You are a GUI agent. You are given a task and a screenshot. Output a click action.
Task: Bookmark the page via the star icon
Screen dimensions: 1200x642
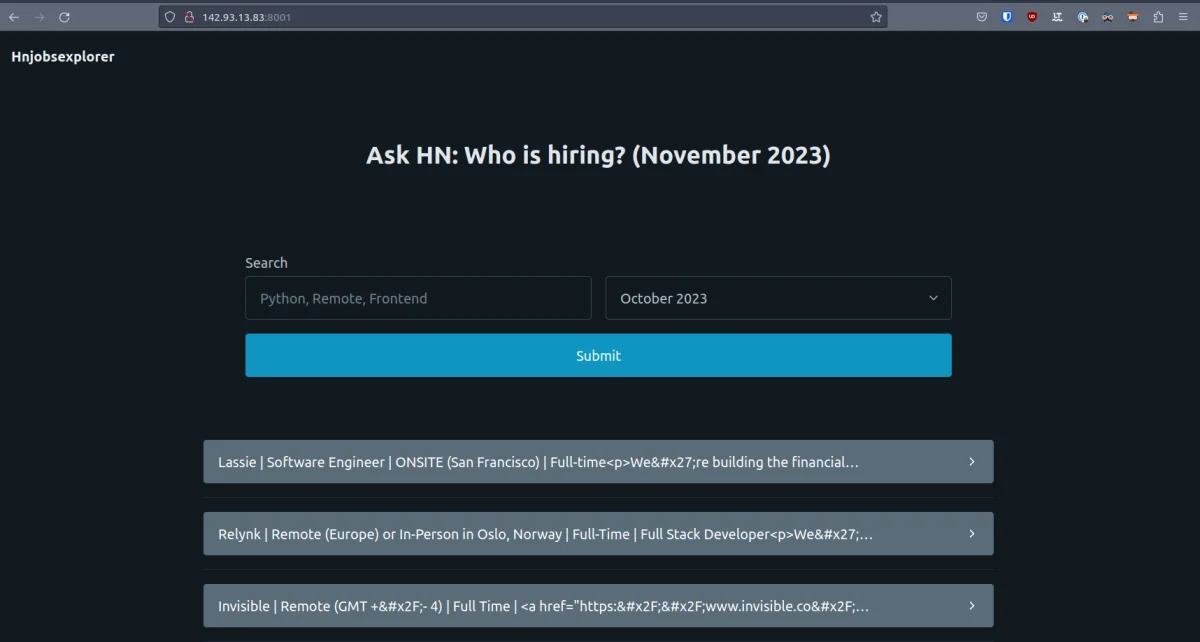coord(875,16)
